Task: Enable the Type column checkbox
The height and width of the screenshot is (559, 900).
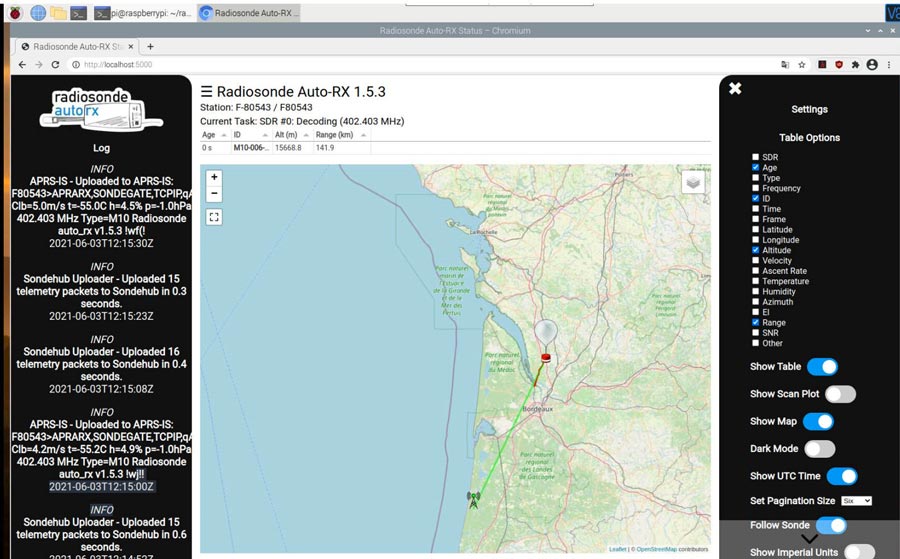Action: [x=755, y=177]
